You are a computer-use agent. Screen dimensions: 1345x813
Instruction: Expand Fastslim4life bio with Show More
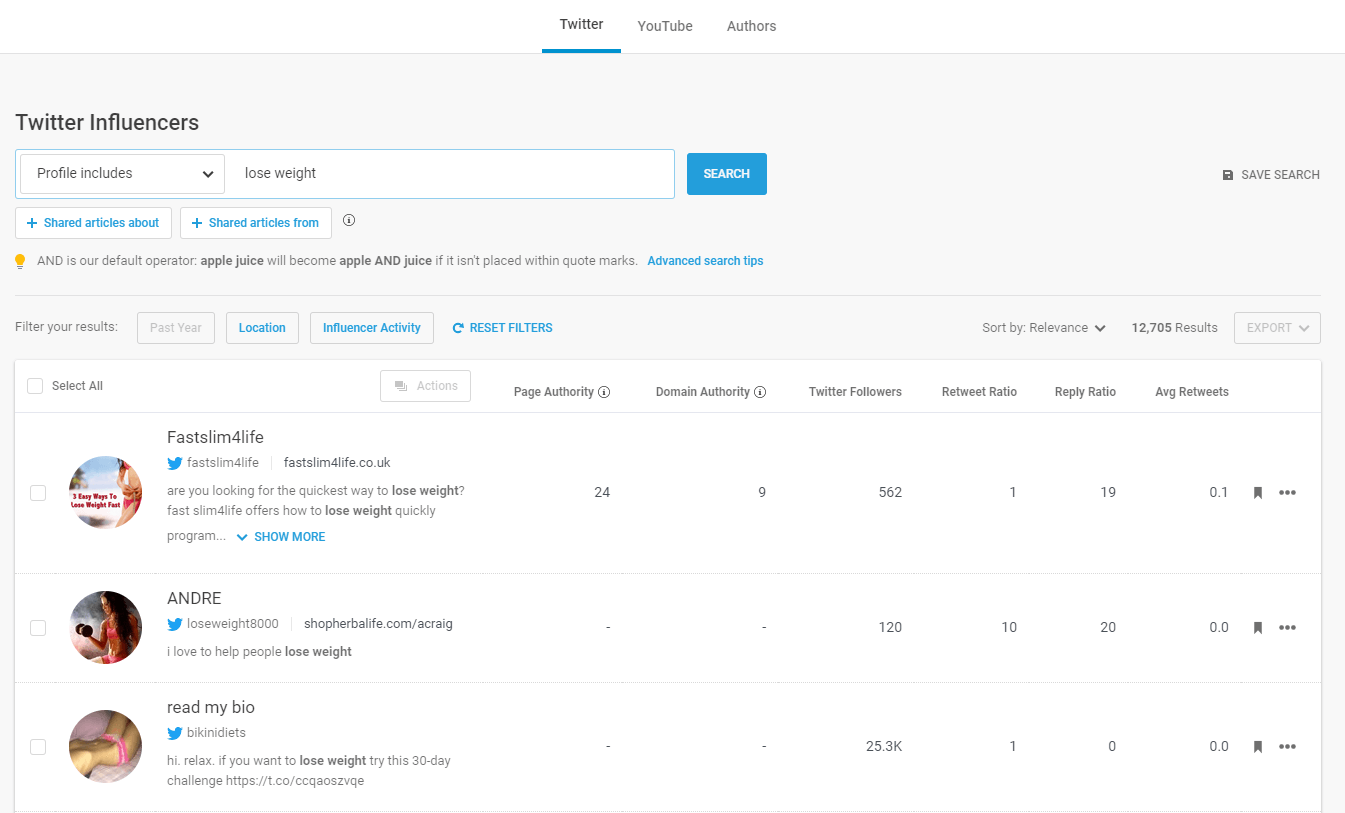point(281,537)
